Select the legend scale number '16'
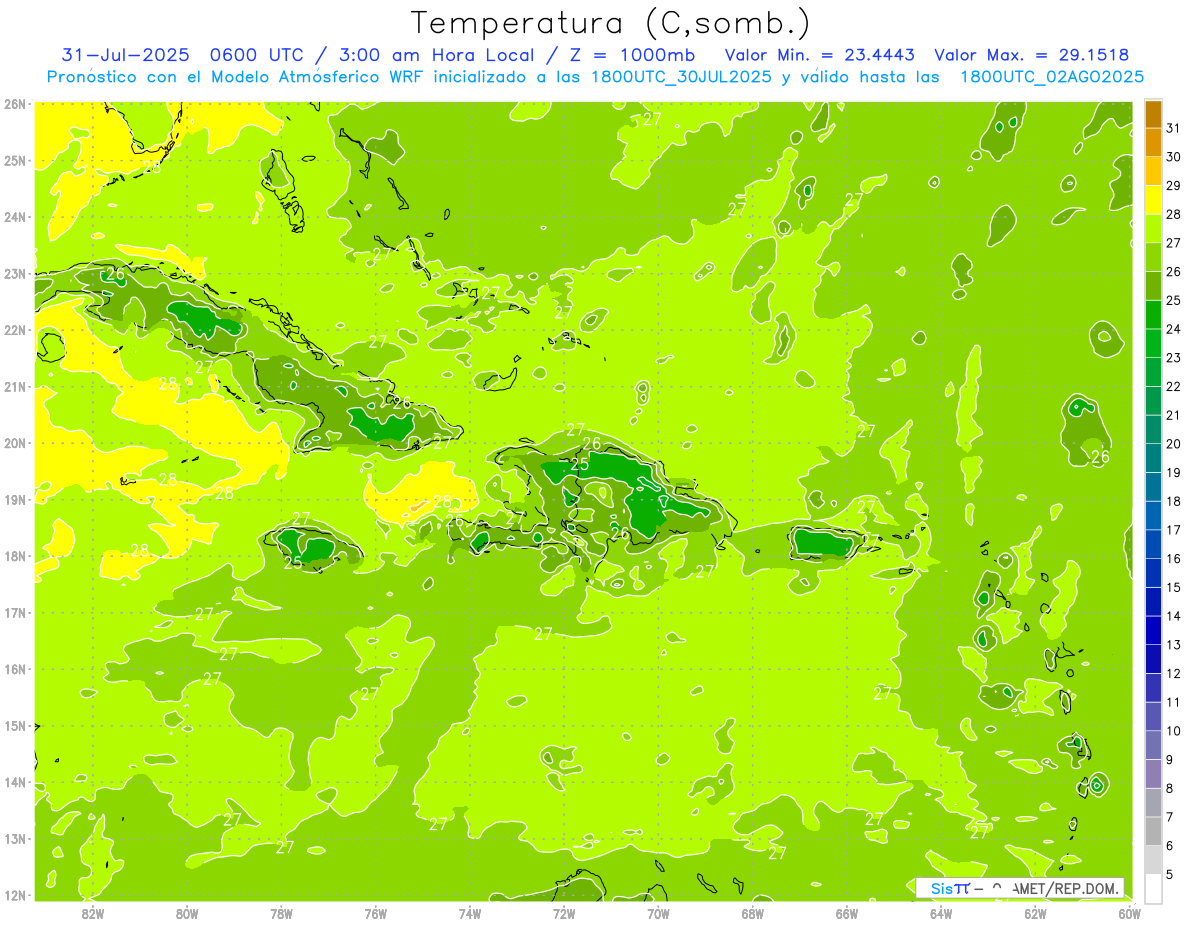This screenshot has width=1200, height=927. pos(1174,559)
